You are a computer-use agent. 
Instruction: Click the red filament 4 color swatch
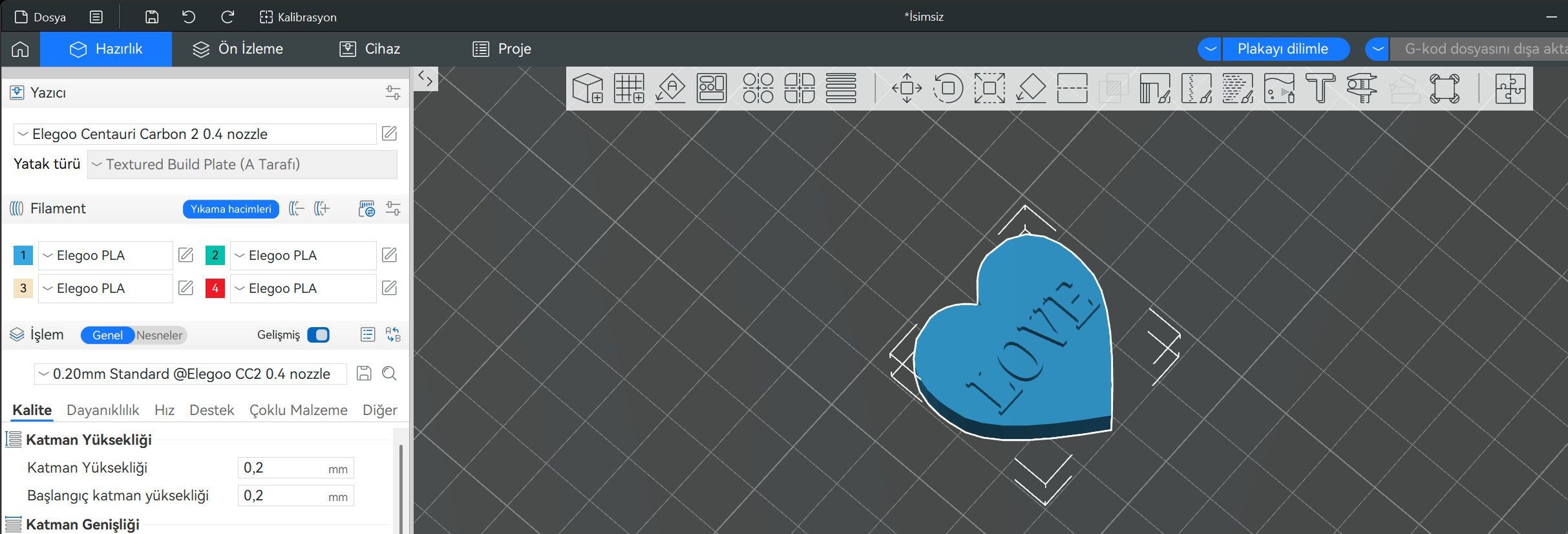click(x=215, y=288)
